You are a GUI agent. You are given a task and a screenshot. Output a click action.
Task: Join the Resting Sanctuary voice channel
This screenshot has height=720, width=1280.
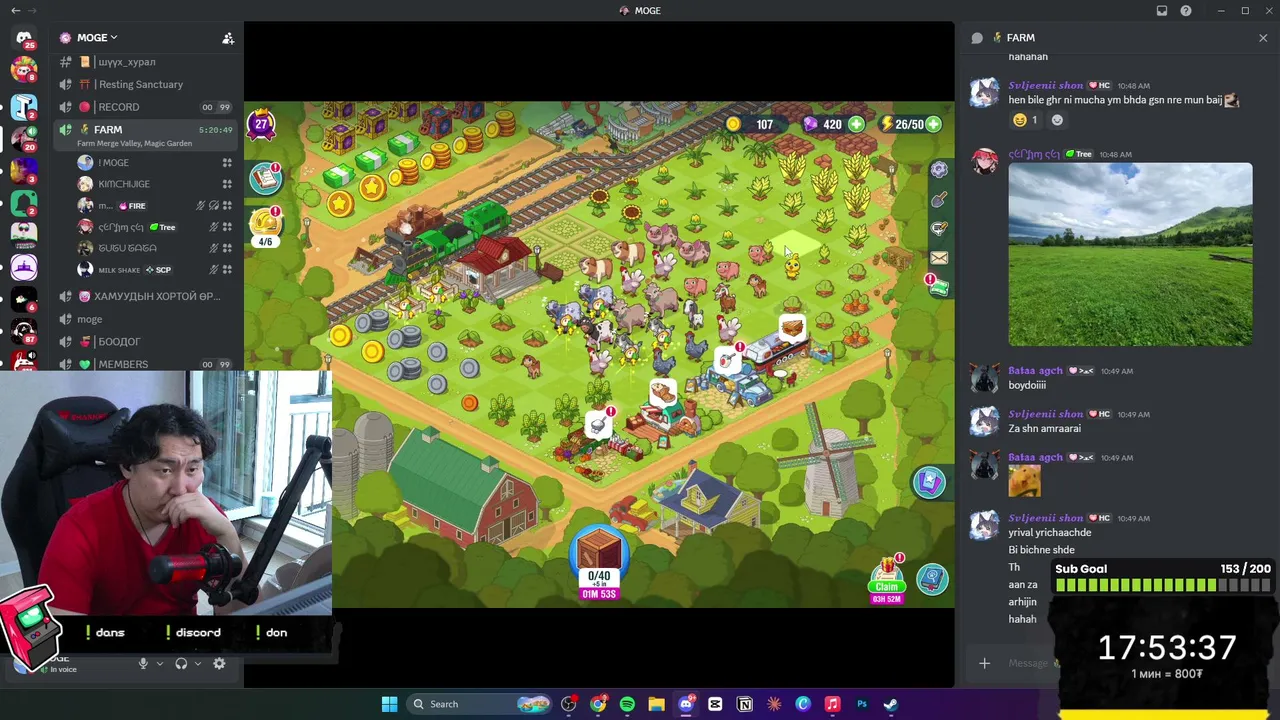[x=146, y=85]
